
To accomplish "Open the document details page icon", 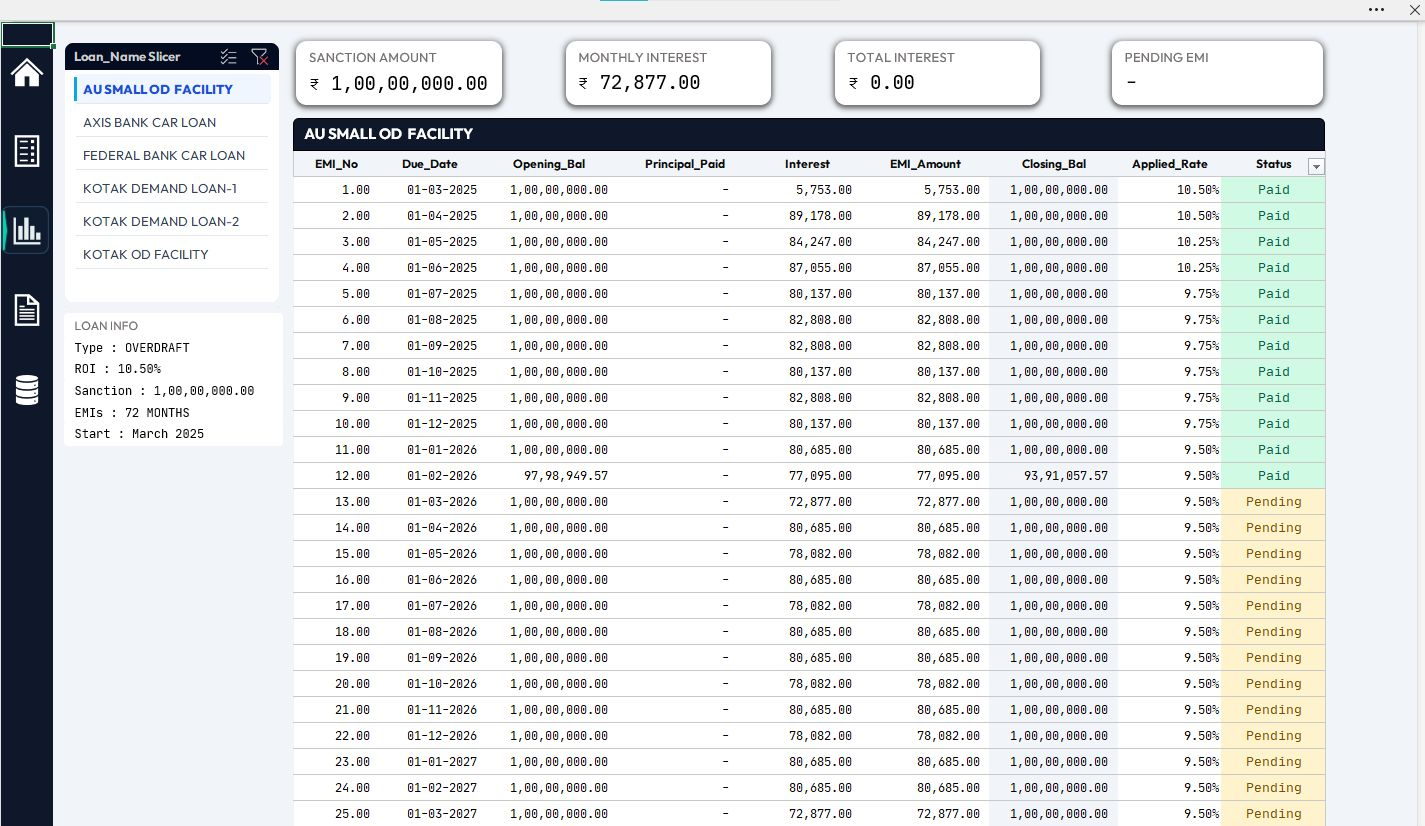I will pos(26,310).
